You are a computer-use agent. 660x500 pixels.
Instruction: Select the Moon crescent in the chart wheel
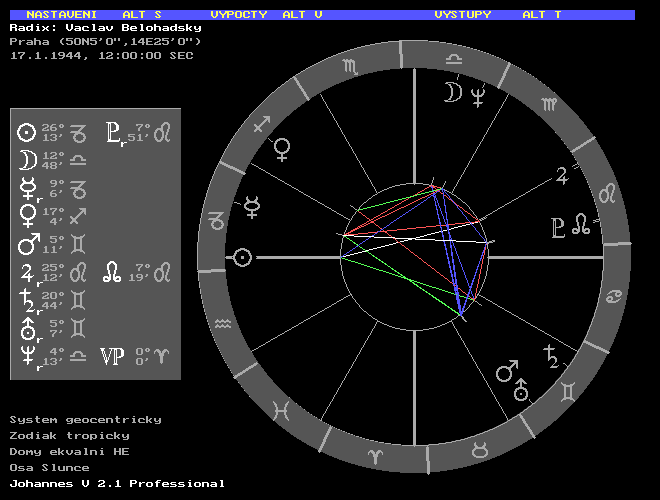click(453, 93)
